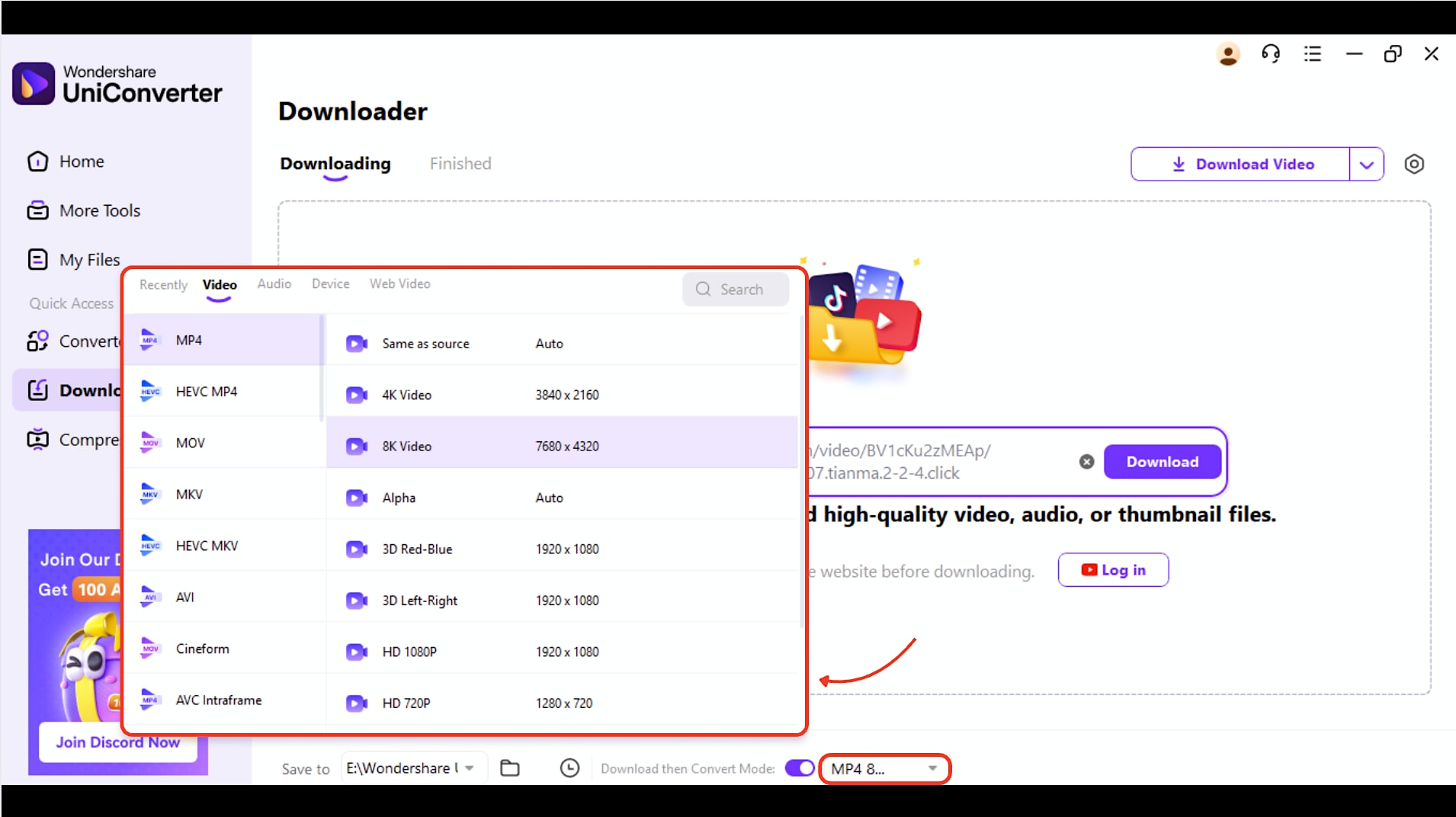Click the format list scrollbar

pyautogui.click(x=322, y=368)
